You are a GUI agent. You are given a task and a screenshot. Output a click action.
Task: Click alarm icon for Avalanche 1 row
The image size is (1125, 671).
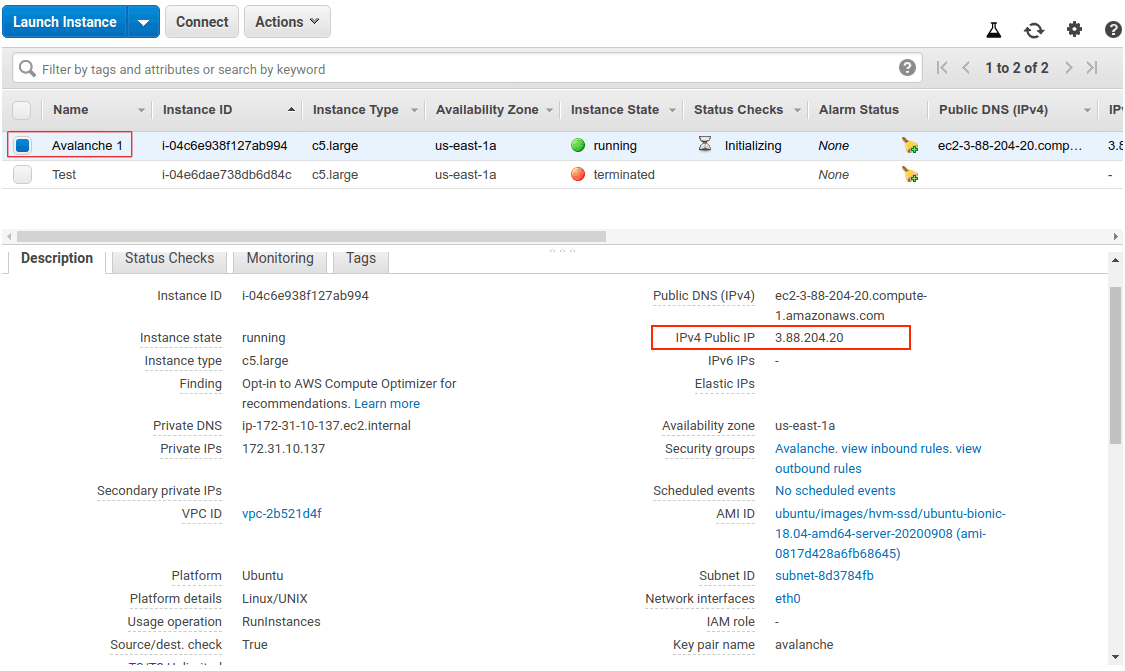pyautogui.click(x=909, y=146)
